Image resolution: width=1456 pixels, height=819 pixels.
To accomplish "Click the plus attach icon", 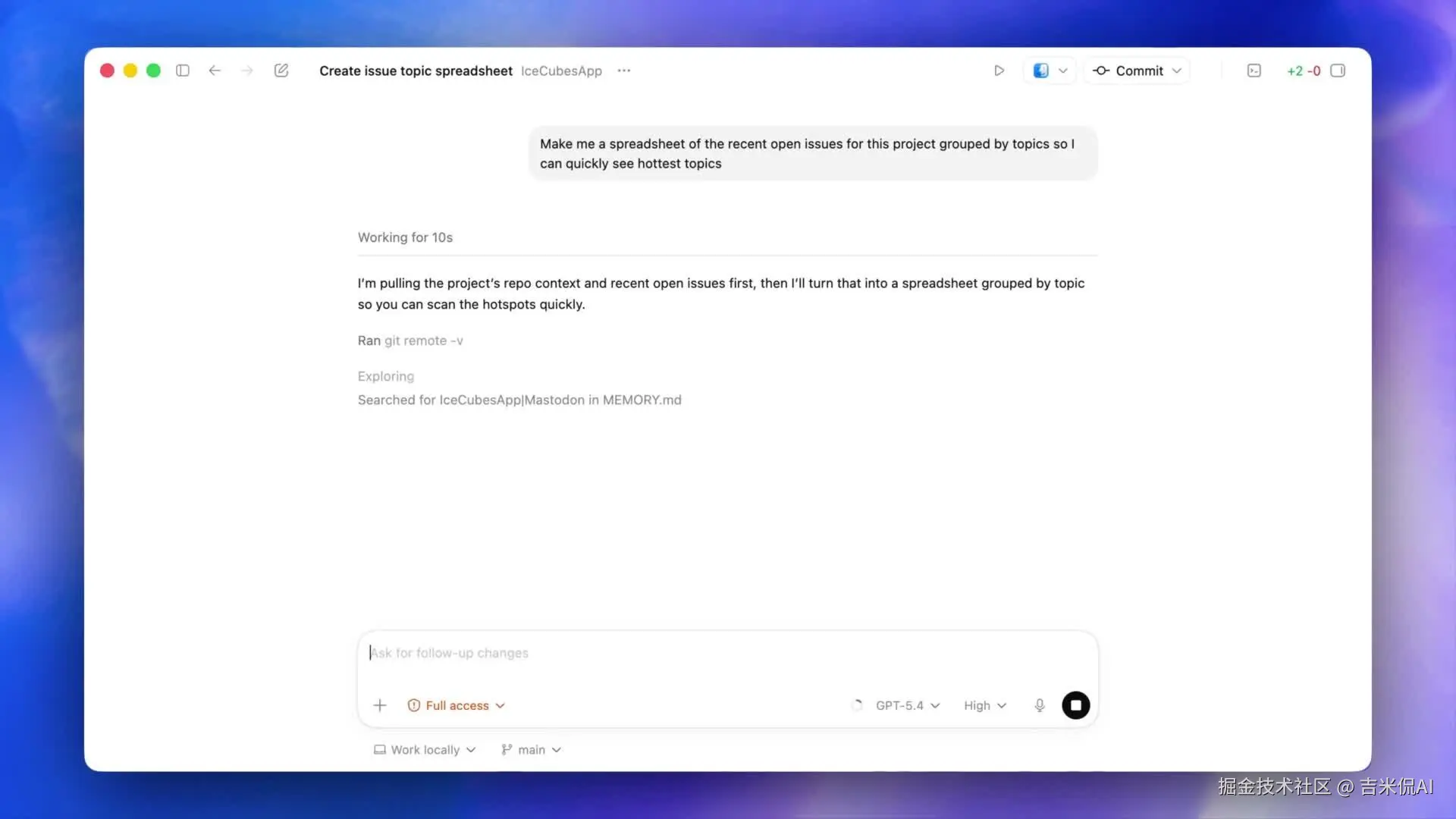I will pos(380,705).
